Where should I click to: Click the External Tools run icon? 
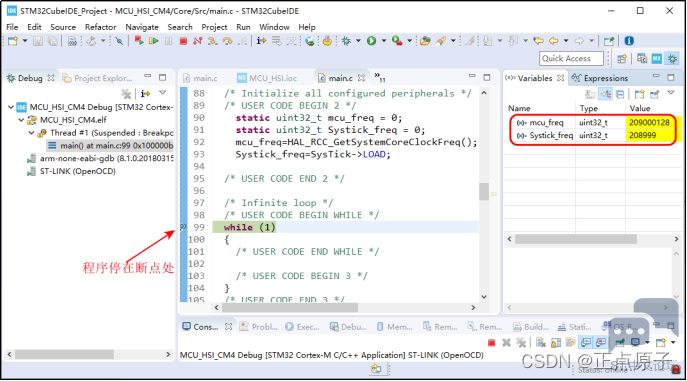pos(397,41)
